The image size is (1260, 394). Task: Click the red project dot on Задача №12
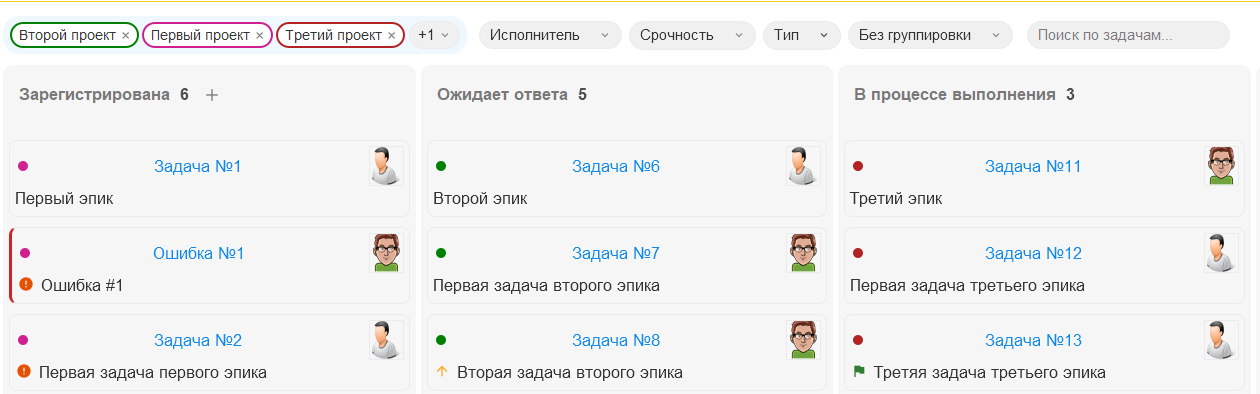[x=858, y=253]
